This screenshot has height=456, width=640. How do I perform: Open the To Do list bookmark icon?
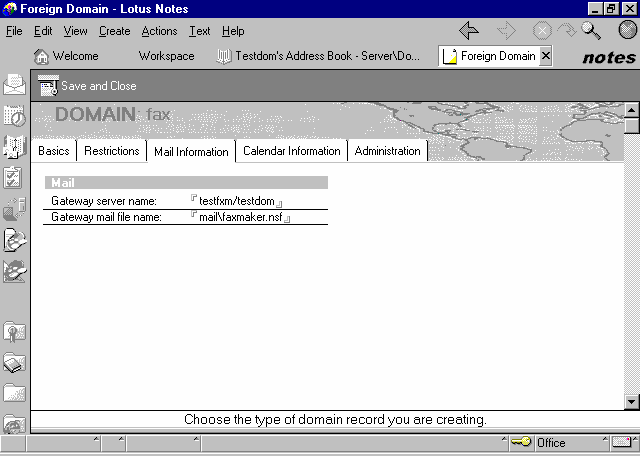coord(14,178)
